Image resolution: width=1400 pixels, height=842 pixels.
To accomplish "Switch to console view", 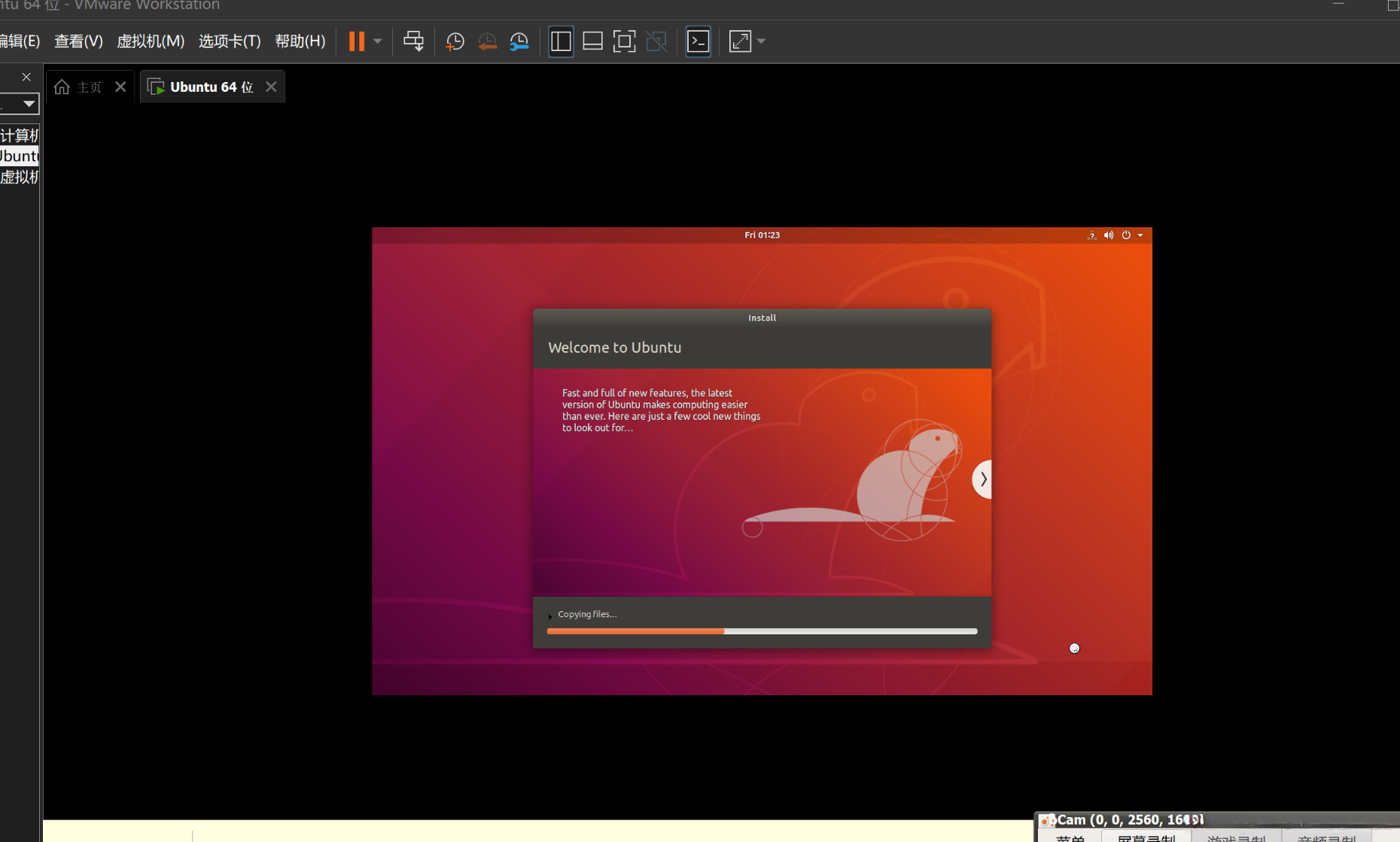I will 698,41.
